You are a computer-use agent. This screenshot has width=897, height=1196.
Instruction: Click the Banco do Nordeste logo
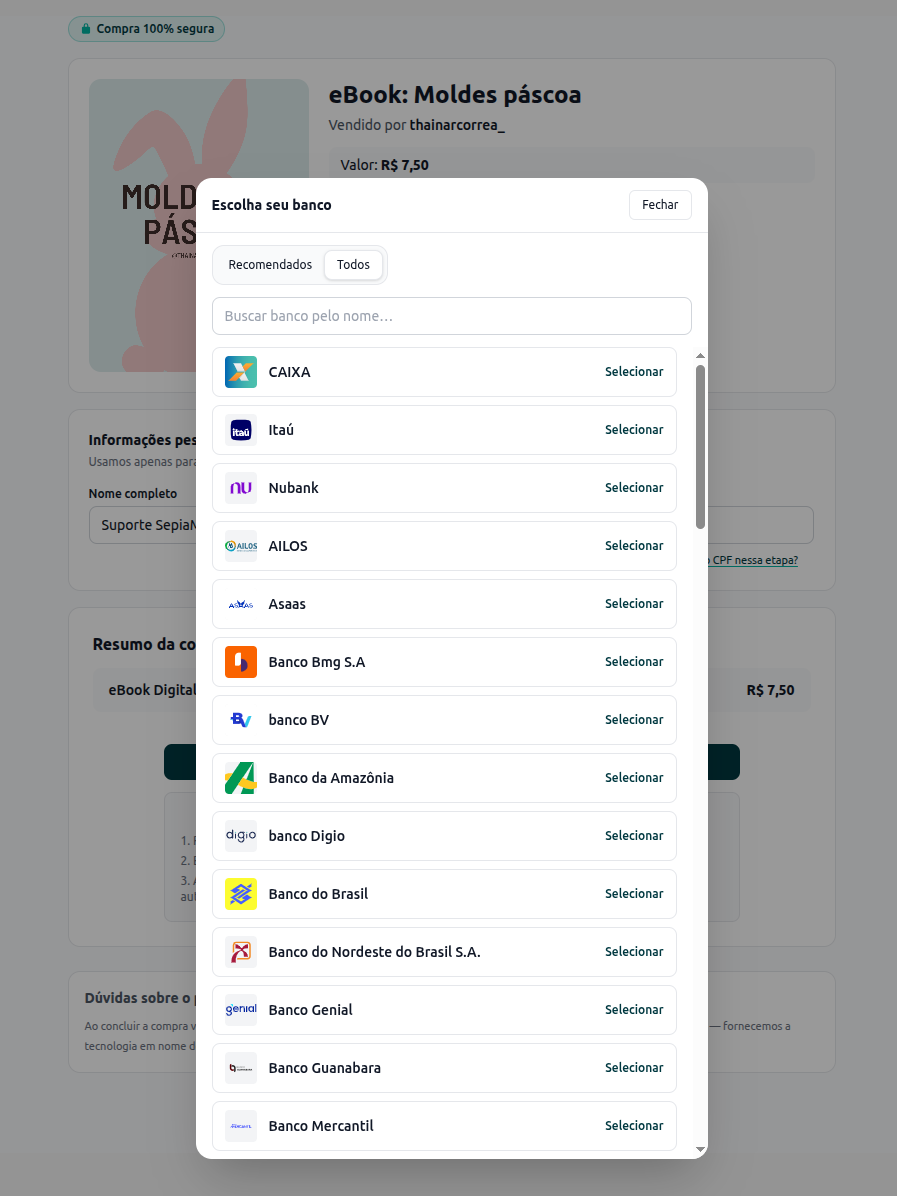(241, 952)
